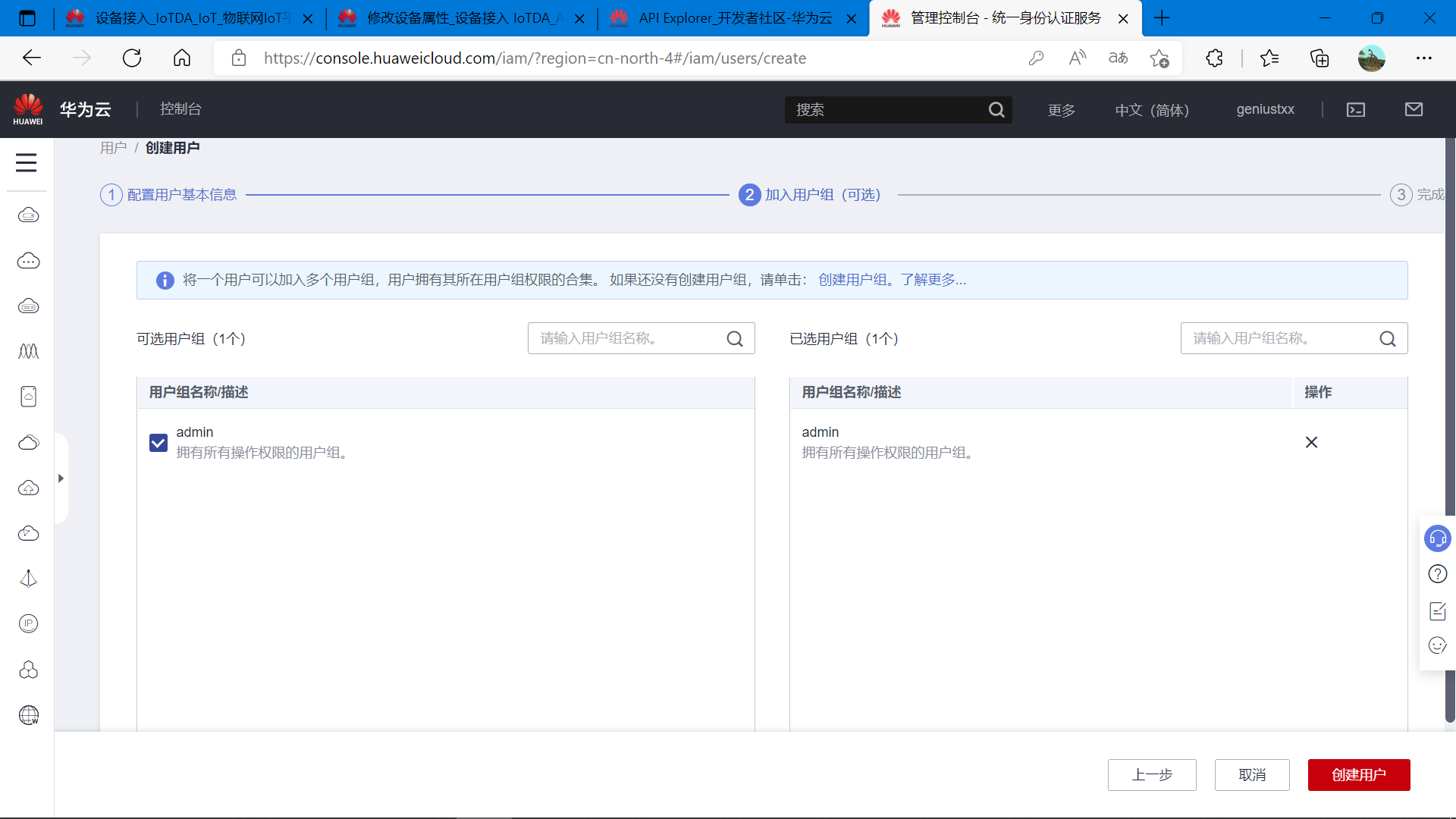Viewport: 1456px width, 819px height.
Task: Remove admin from selected groups with X
Action: point(1311,442)
